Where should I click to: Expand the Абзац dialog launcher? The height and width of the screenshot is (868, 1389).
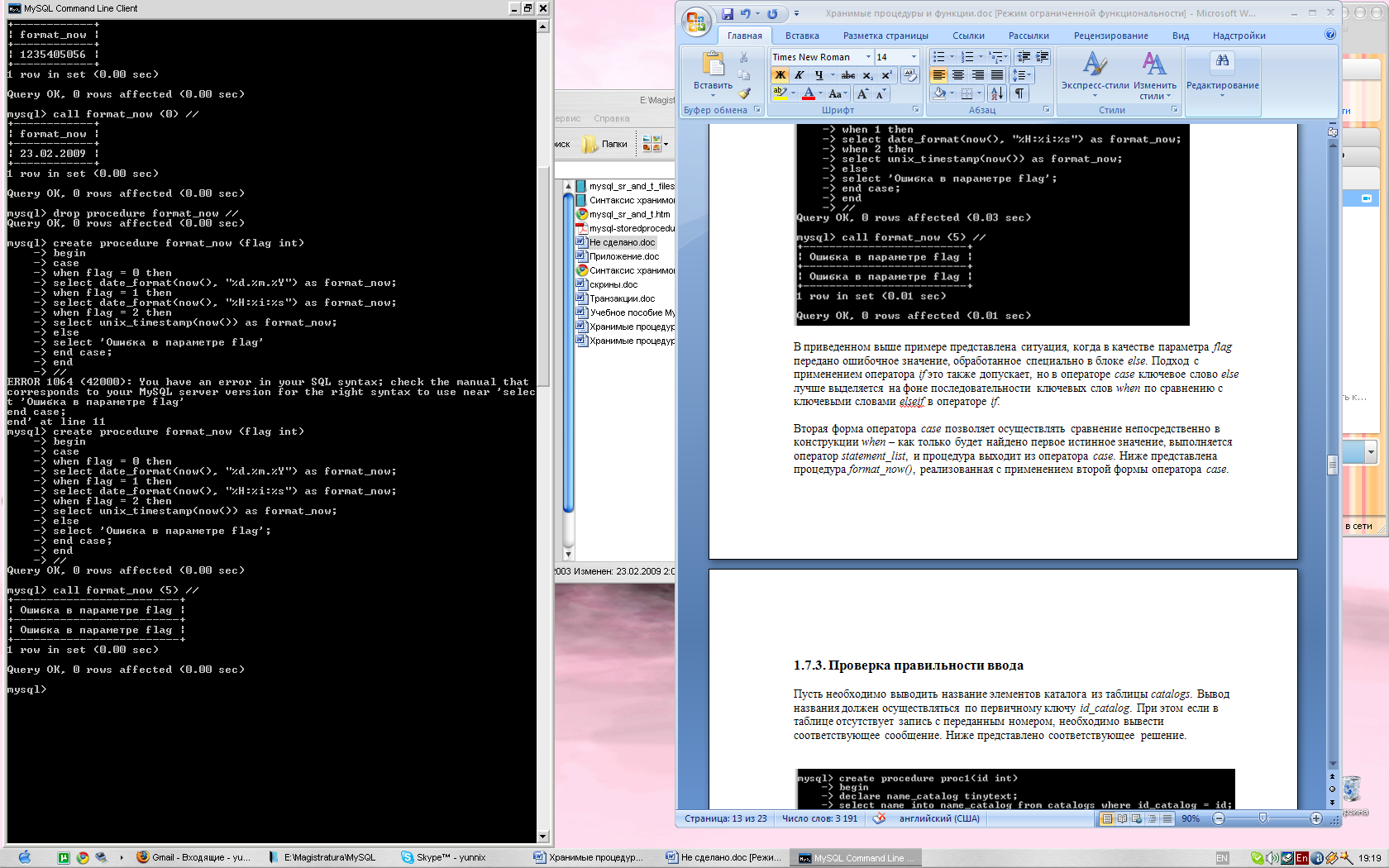1046,110
